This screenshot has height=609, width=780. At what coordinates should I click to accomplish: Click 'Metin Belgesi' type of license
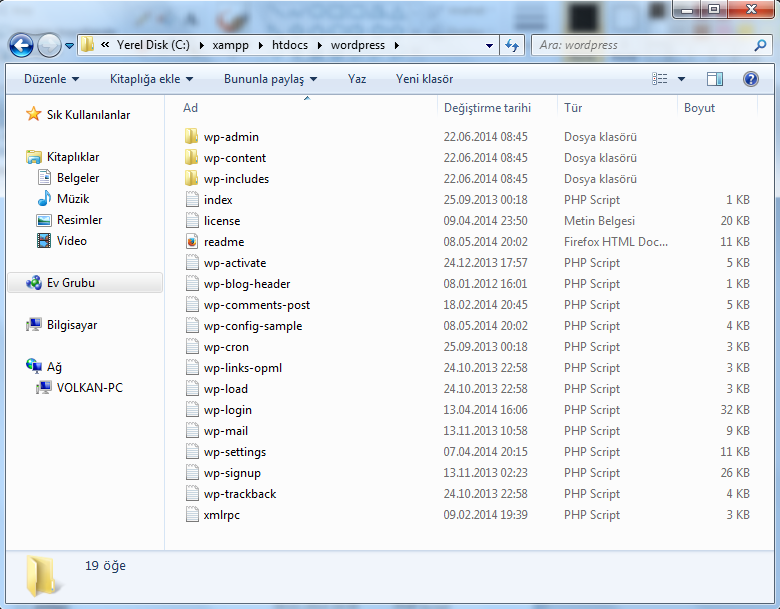pos(599,220)
